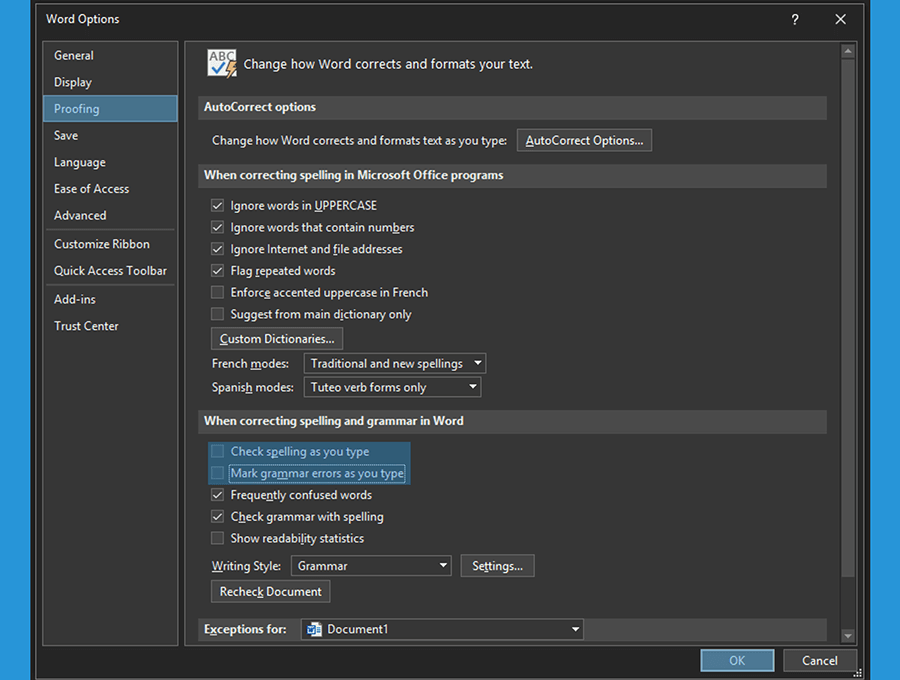Enable Suggest from main dictionary only

[218, 314]
